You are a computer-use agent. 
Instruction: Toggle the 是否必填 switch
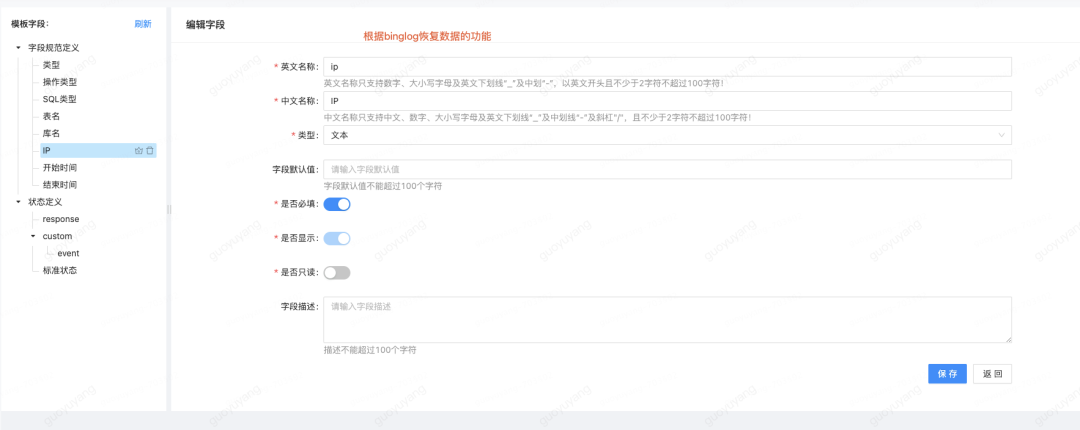pyautogui.click(x=337, y=204)
